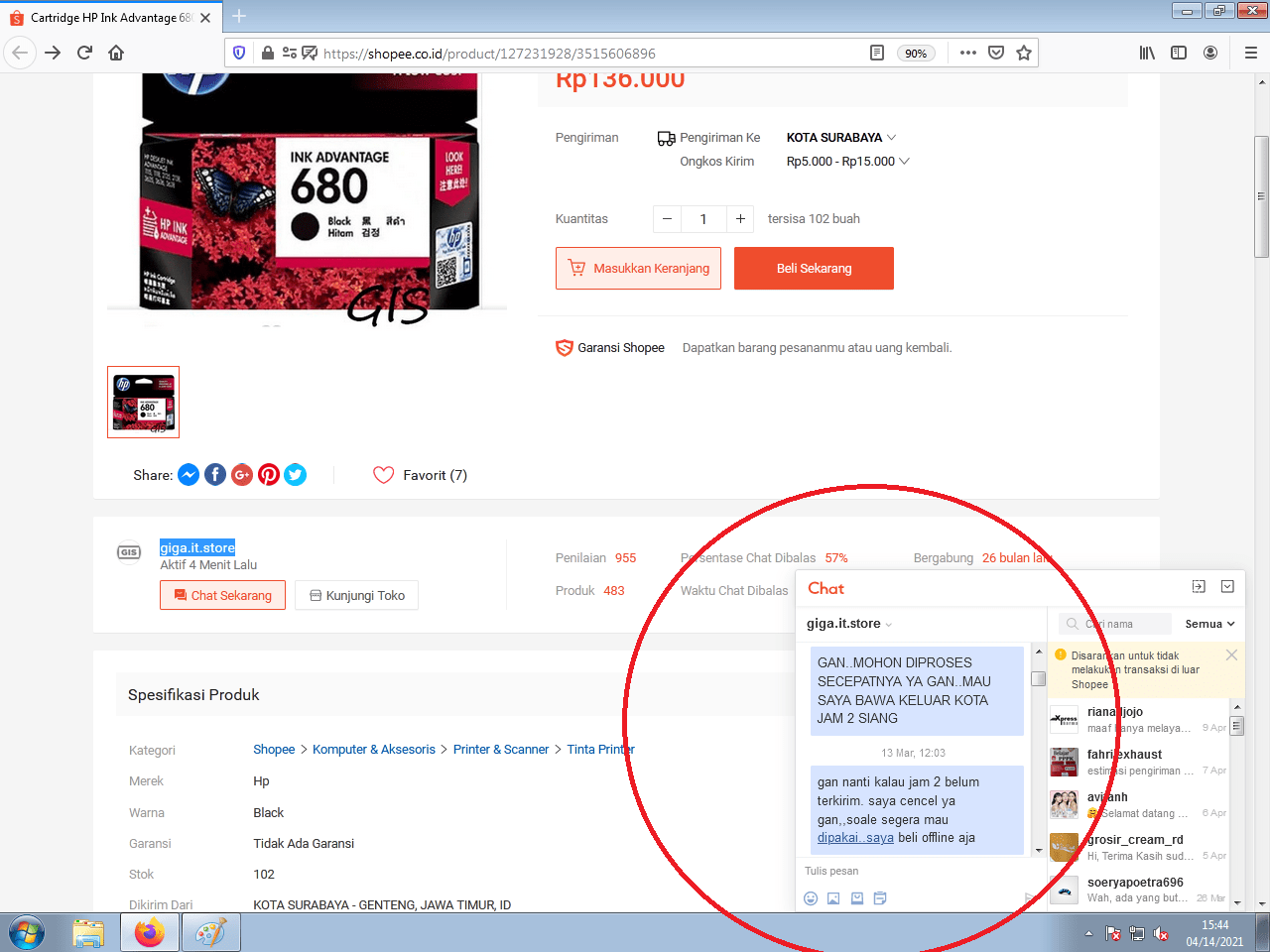Dismiss the chat transaction warning banner

pyautogui.click(x=1231, y=654)
